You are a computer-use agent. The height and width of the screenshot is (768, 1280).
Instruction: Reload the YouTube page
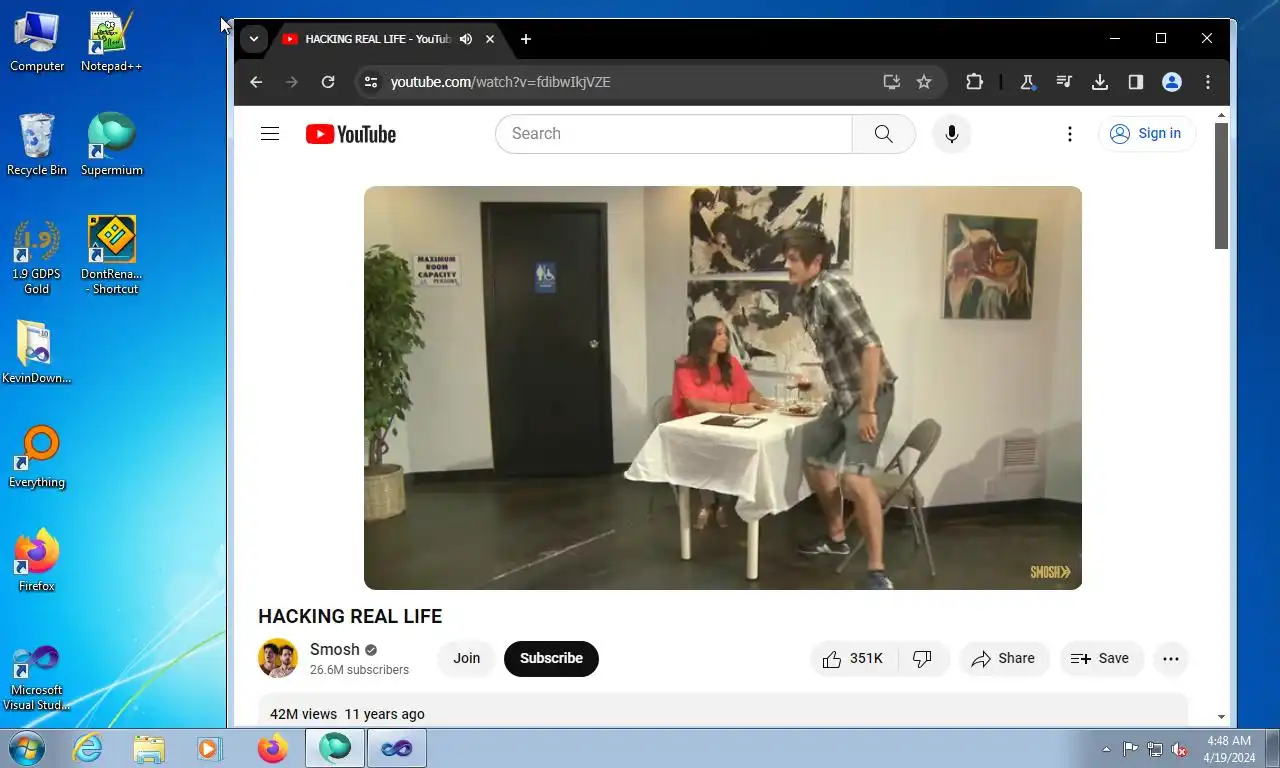click(328, 82)
